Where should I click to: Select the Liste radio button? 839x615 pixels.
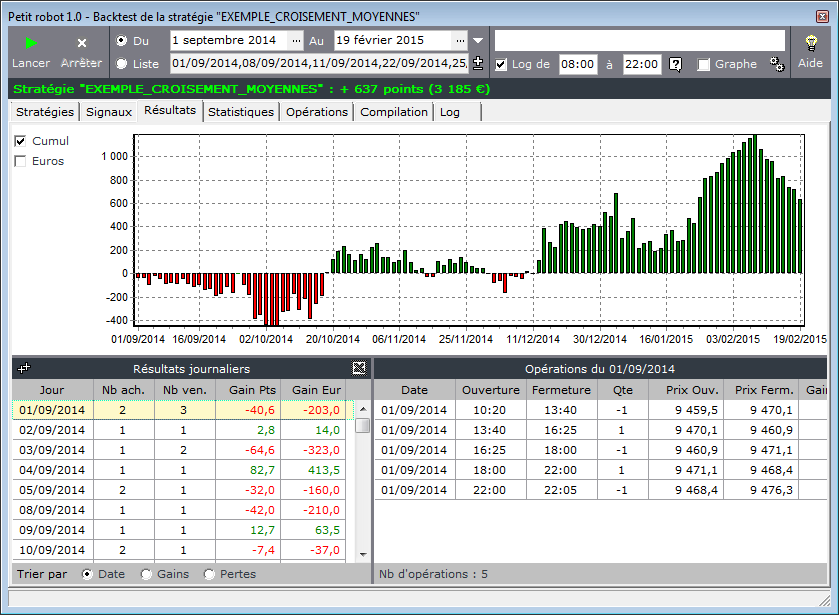click(122, 64)
